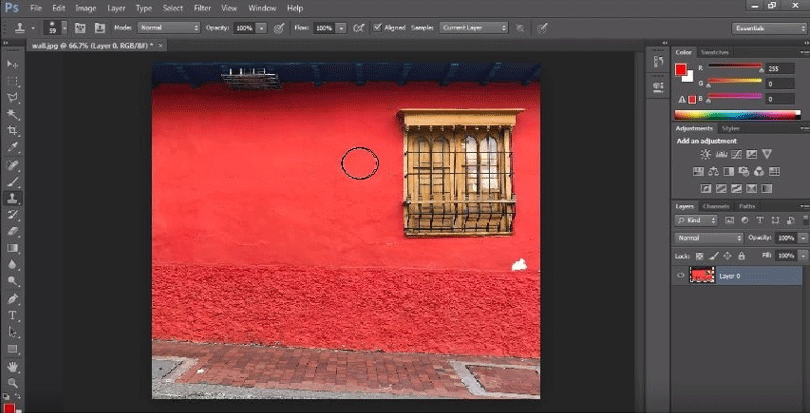Toggle lock position
This screenshot has height=413, width=810.
tap(727, 255)
